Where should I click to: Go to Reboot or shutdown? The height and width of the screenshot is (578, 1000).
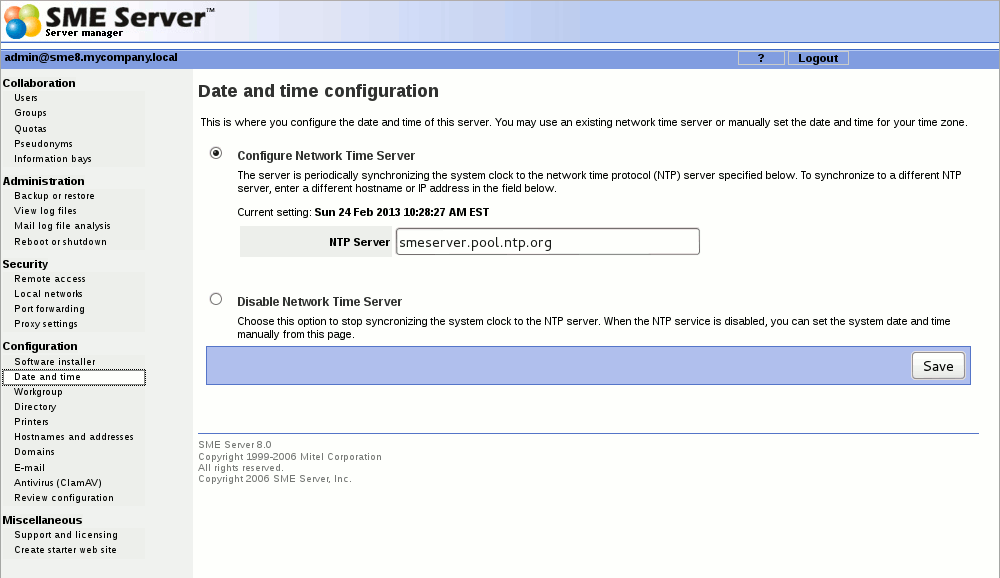[x=61, y=242]
